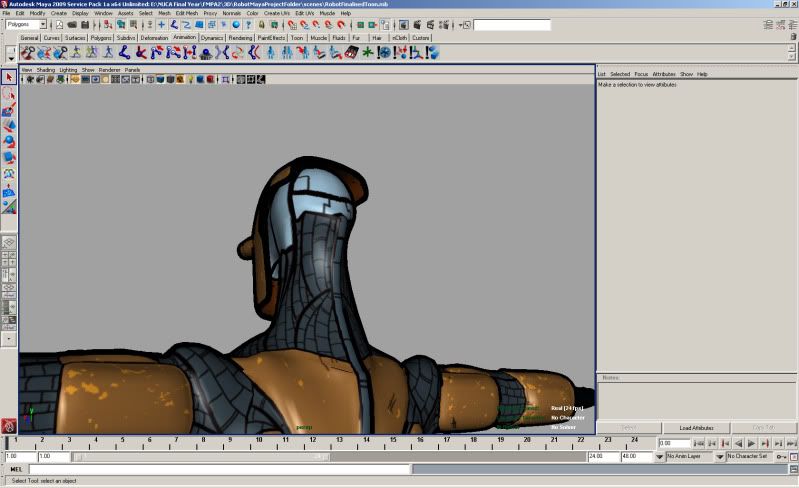
Task: Open the Shading menu in viewport panel
Action: click(x=46, y=70)
